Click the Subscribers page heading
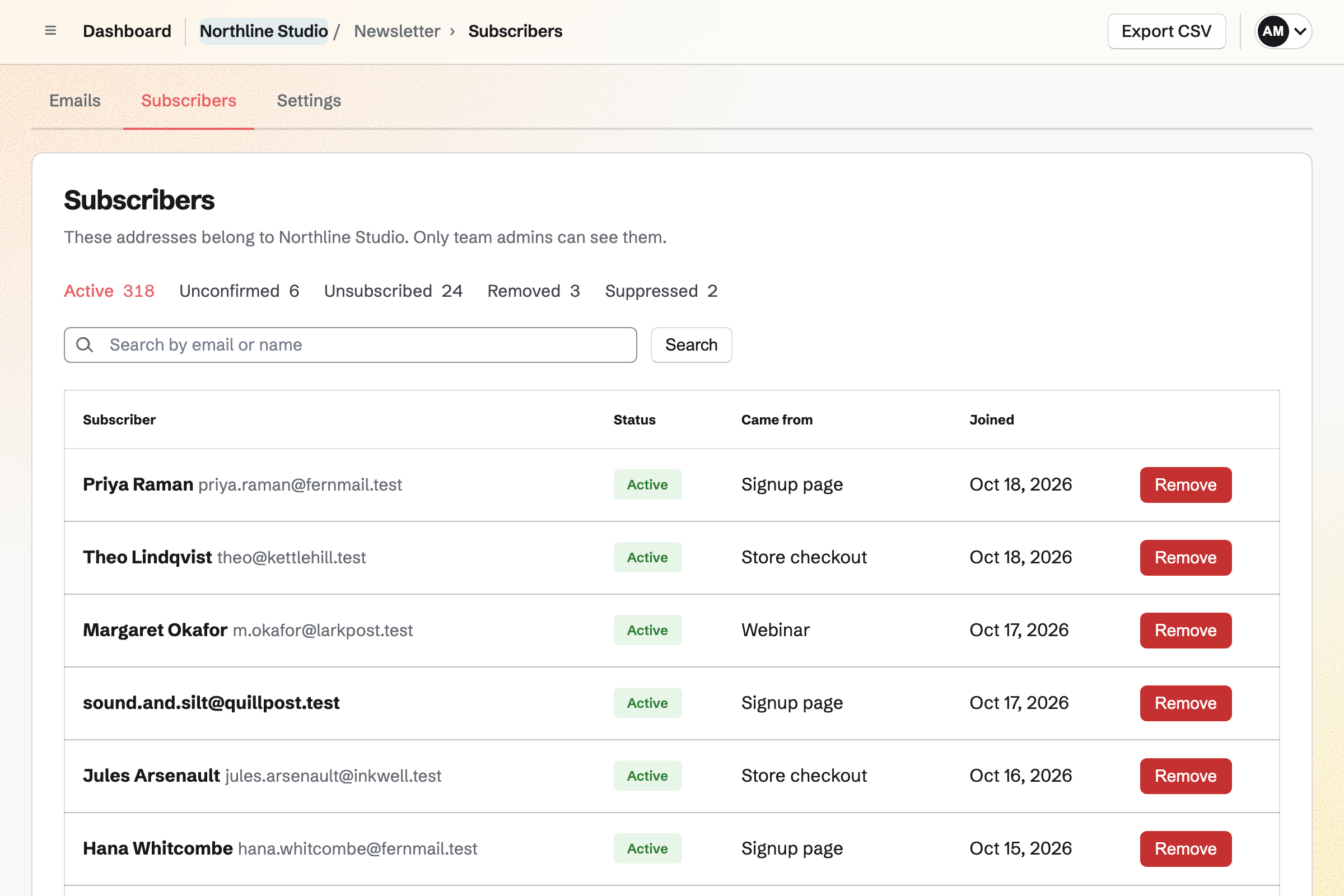 pyautogui.click(x=139, y=200)
